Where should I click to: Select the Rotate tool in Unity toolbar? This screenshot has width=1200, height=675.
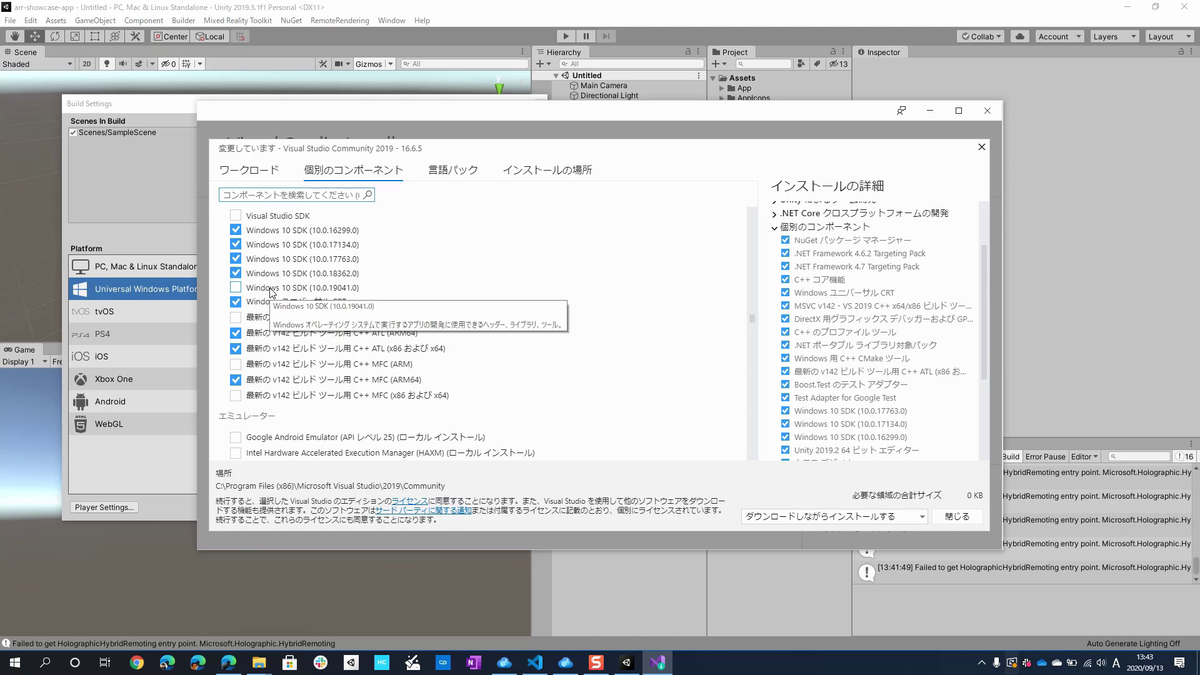point(55,36)
